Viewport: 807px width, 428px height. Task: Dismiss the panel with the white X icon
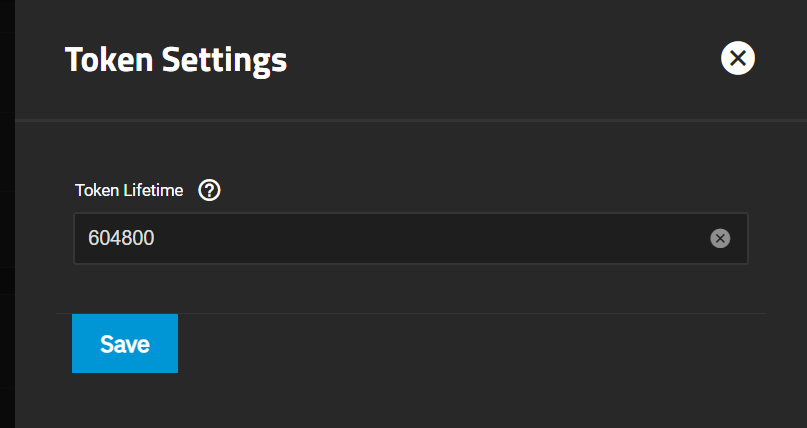click(x=738, y=58)
